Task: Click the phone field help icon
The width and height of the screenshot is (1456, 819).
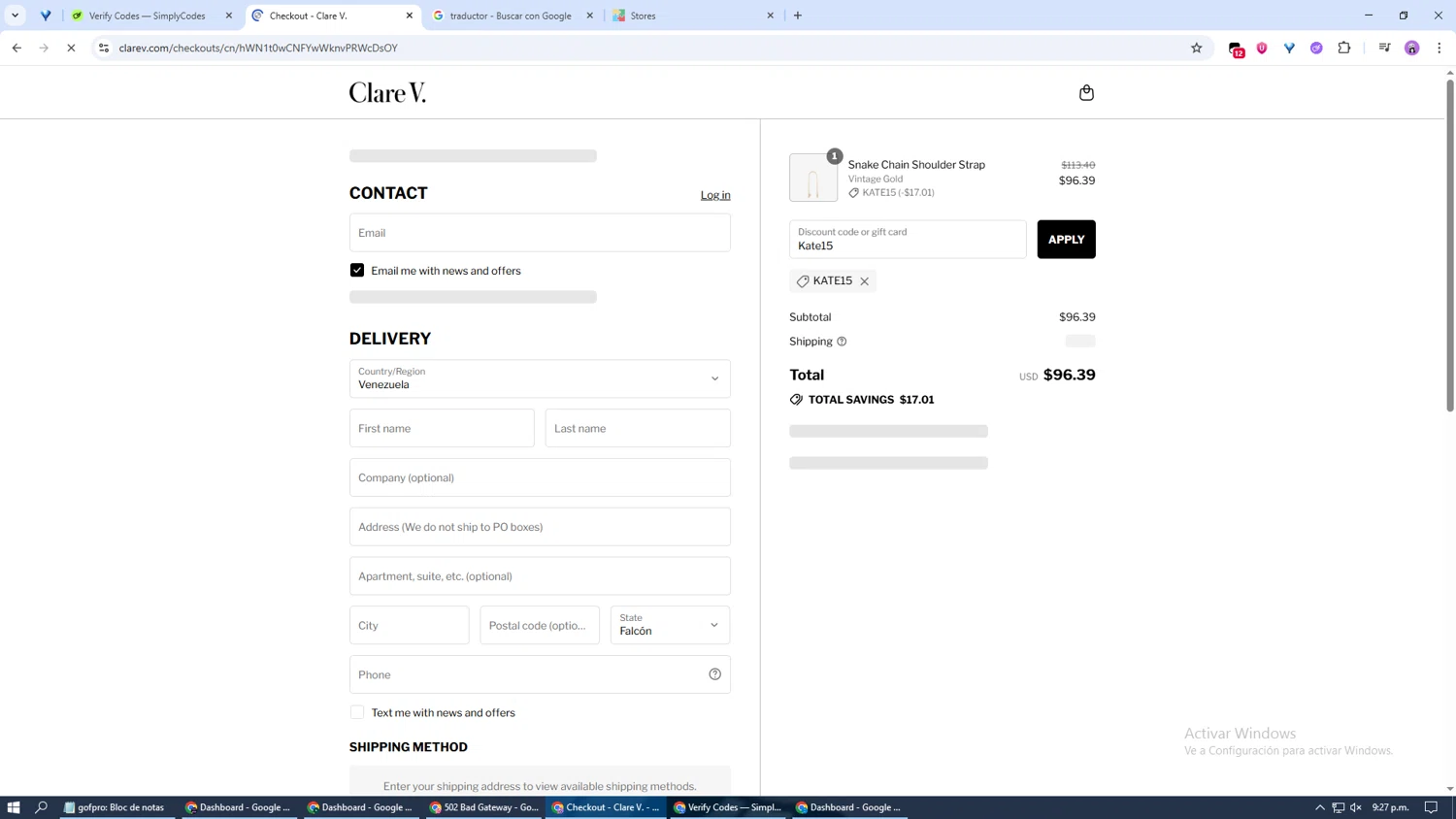Action: point(714,674)
